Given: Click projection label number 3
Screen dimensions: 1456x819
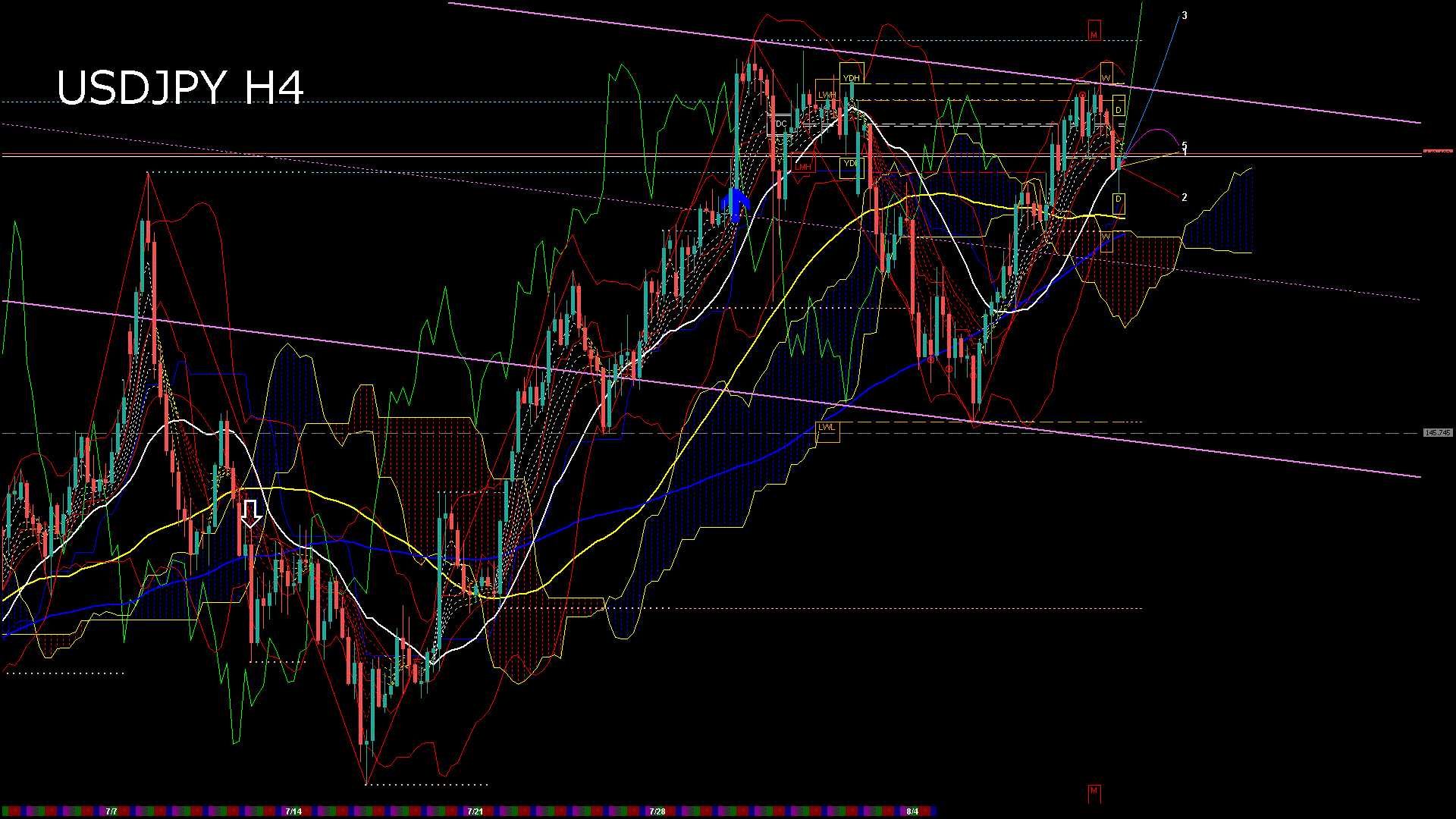Looking at the screenshot, I should 1185,15.
